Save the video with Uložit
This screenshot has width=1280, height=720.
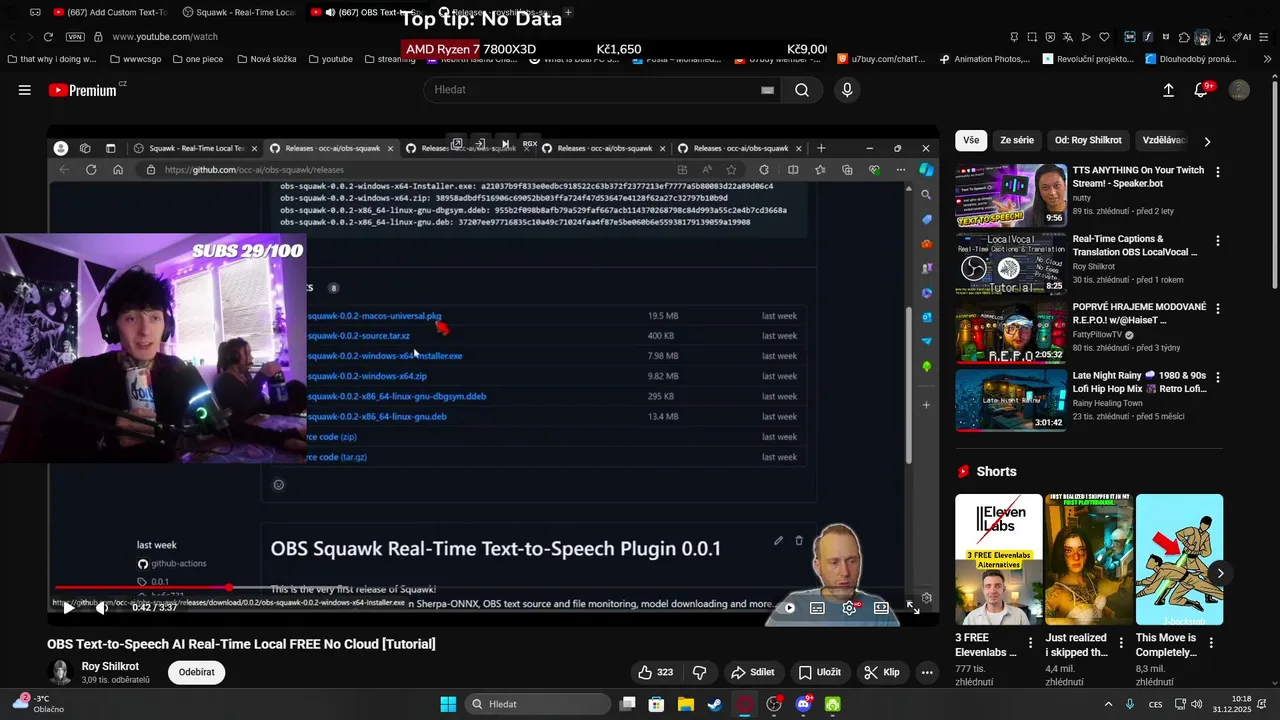(819, 672)
